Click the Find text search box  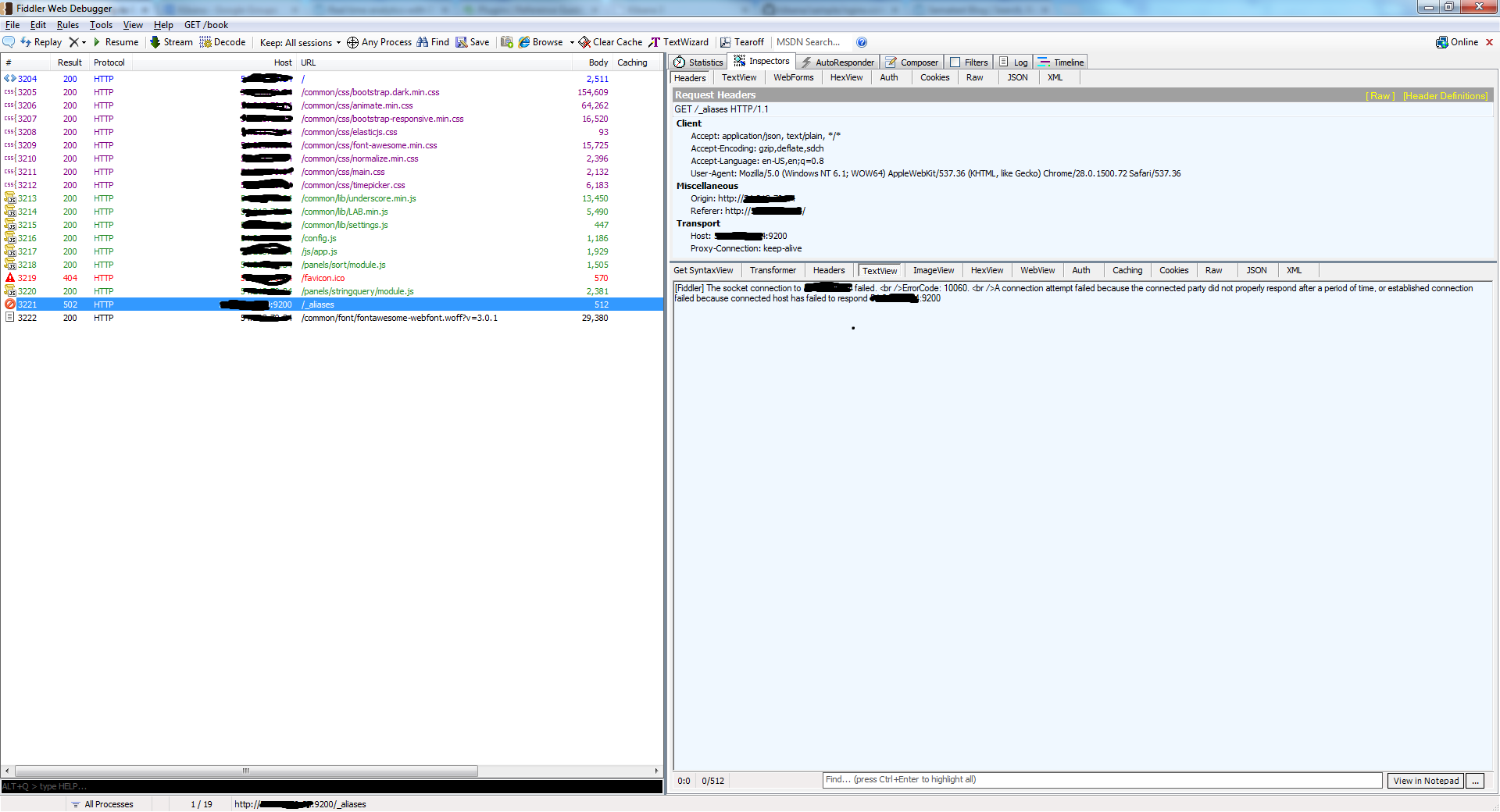(1102, 780)
